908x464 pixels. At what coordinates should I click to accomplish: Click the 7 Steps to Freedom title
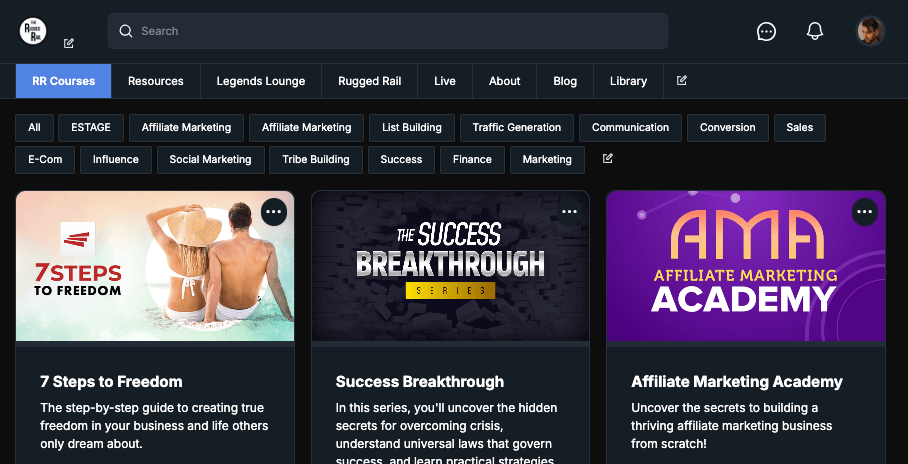[111, 382]
